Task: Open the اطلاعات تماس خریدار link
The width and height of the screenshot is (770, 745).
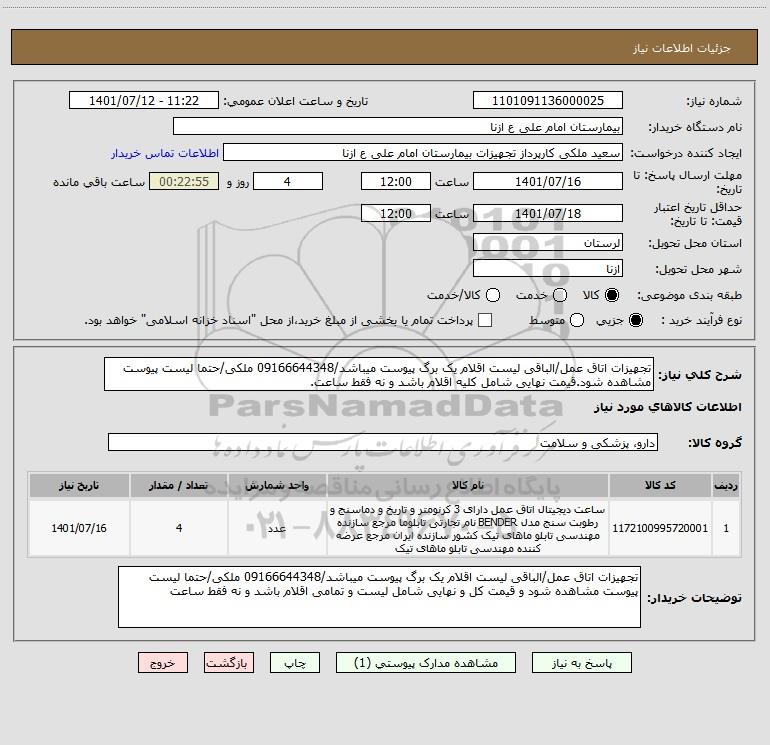Action: click(x=165, y=153)
